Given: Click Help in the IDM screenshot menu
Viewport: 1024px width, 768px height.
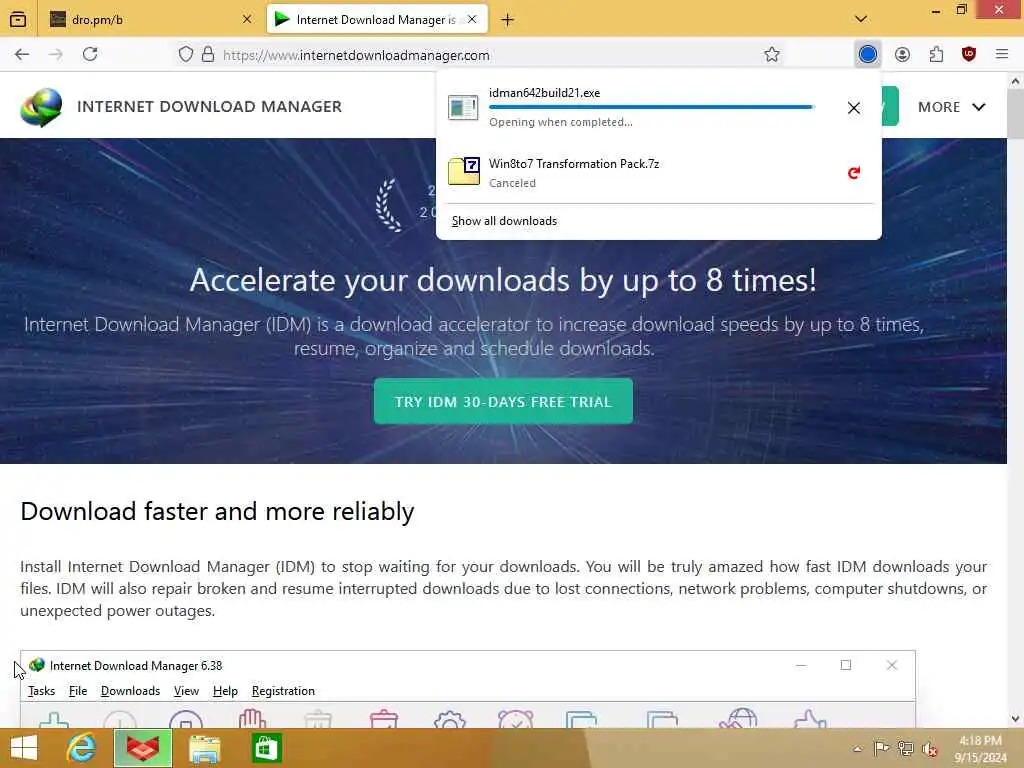Looking at the screenshot, I should pyautogui.click(x=225, y=691).
